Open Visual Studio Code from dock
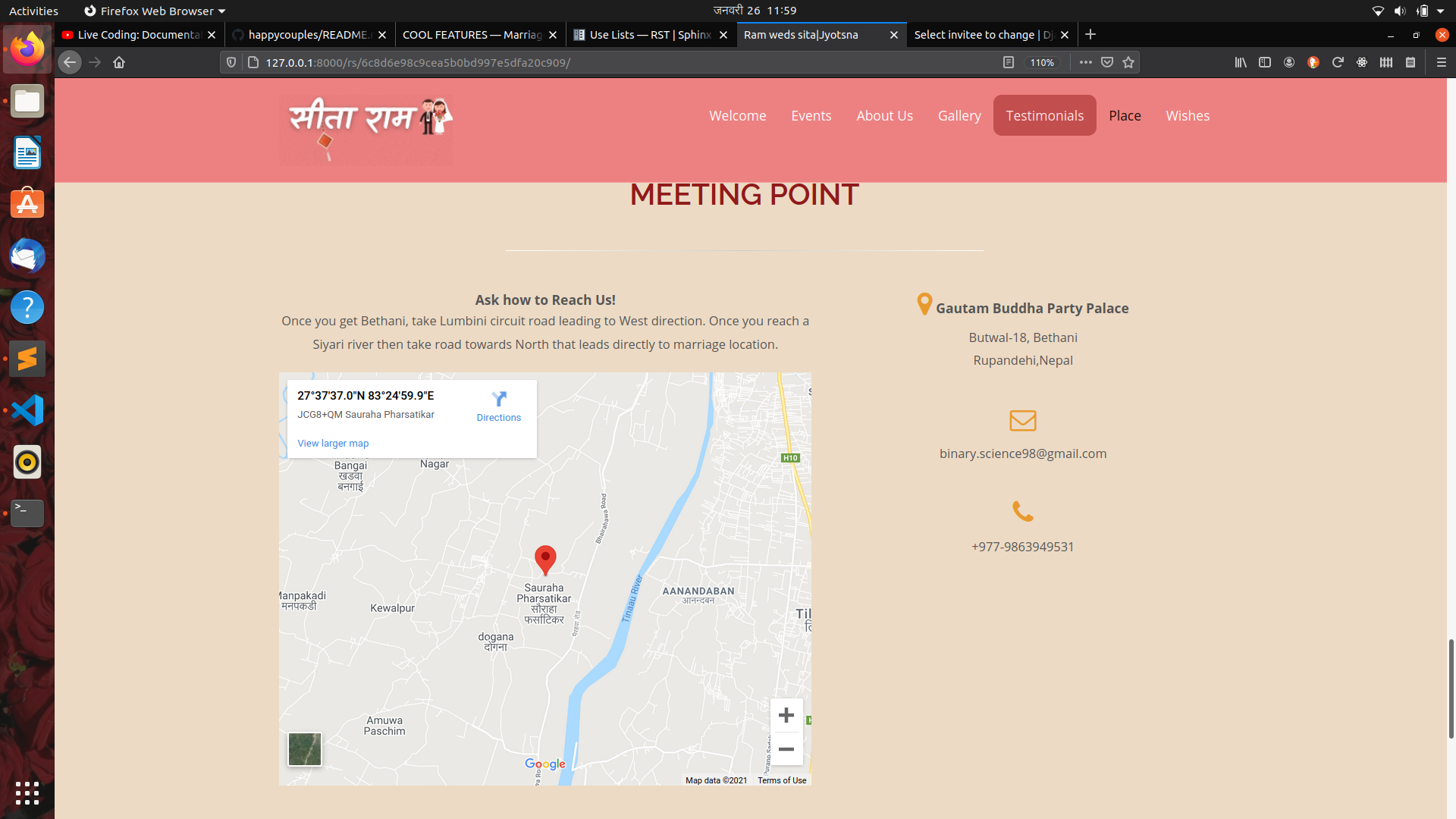 pos(27,410)
